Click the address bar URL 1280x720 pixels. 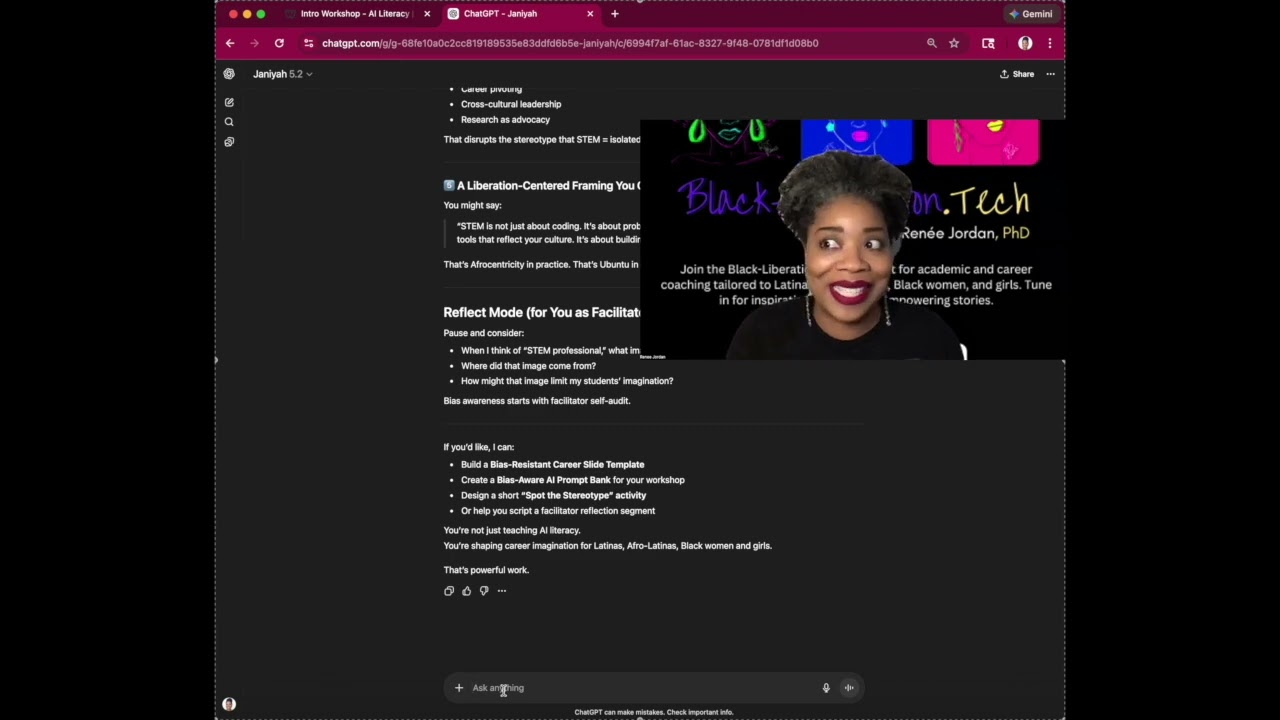tap(570, 43)
